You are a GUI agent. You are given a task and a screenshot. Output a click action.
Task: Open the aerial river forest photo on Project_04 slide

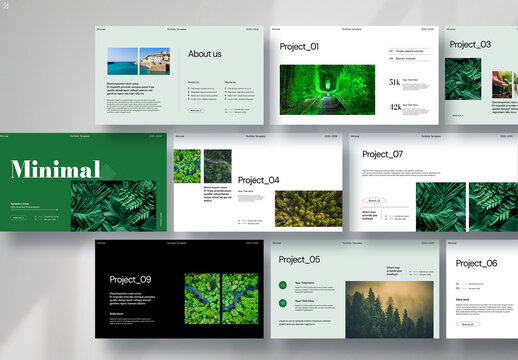click(187, 166)
